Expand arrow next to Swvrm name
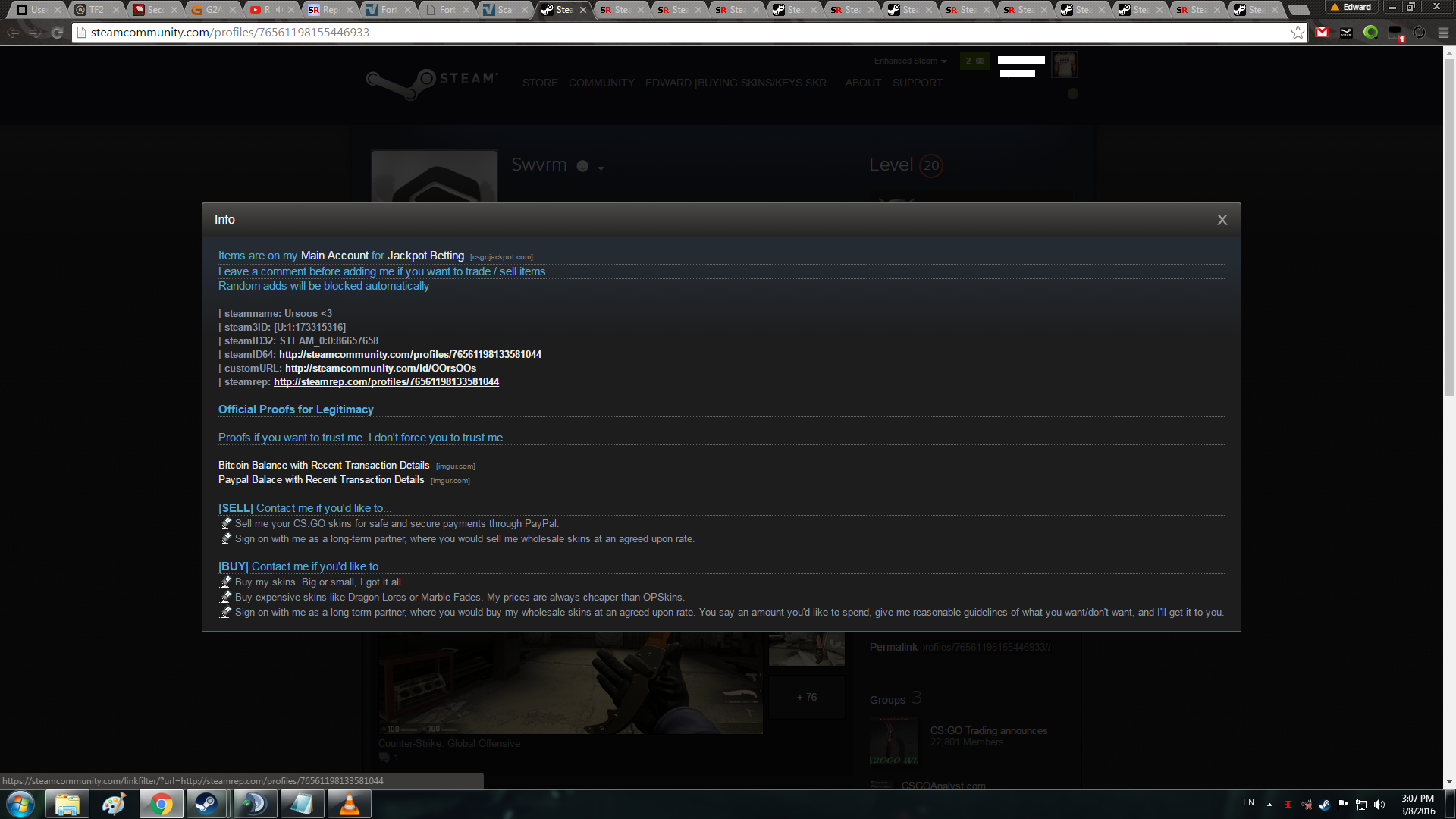This screenshot has height=819, width=1456. click(601, 168)
